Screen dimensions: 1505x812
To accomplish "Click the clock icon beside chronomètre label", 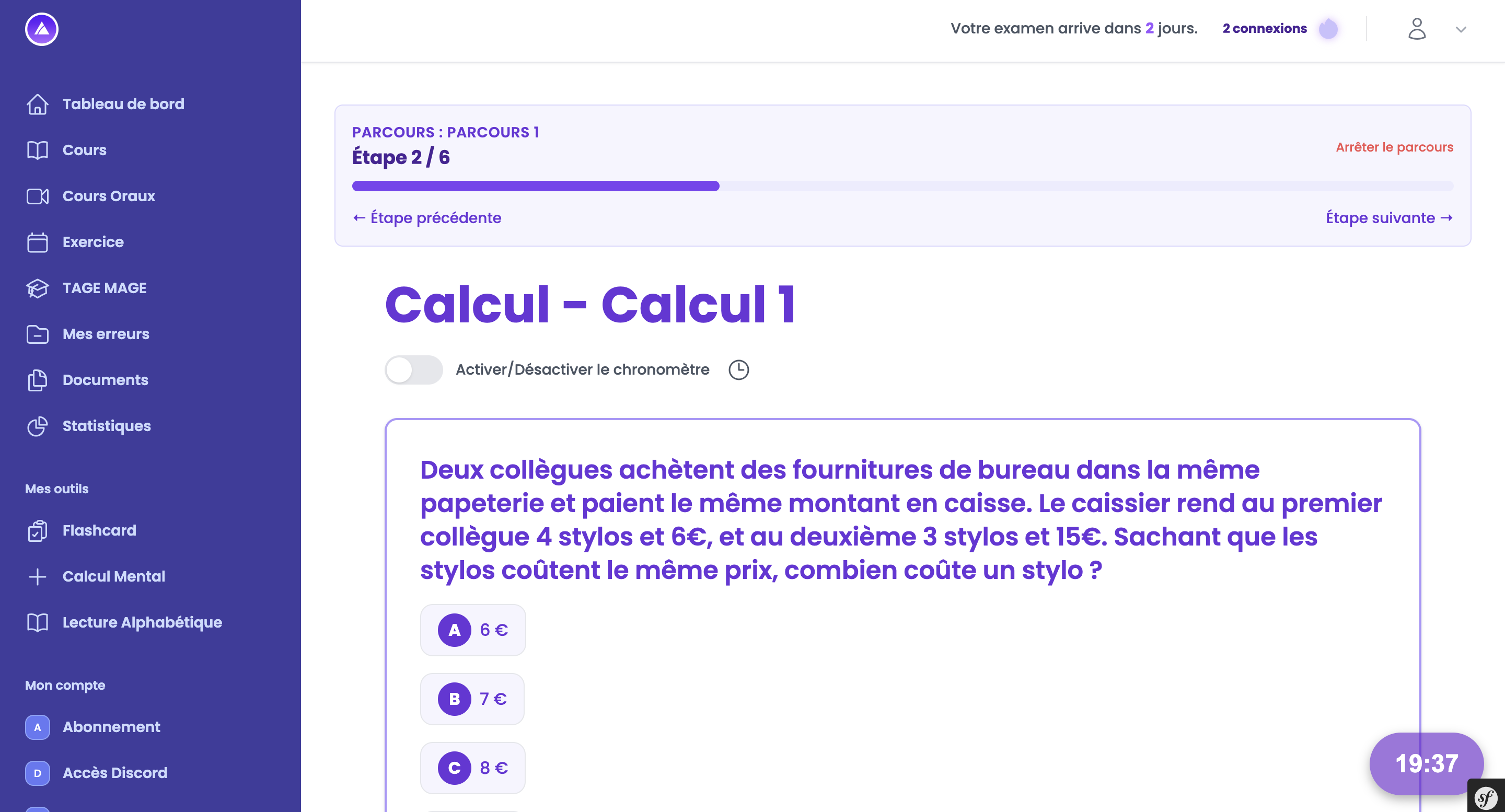I will pyautogui.click(x=738, y=370).
